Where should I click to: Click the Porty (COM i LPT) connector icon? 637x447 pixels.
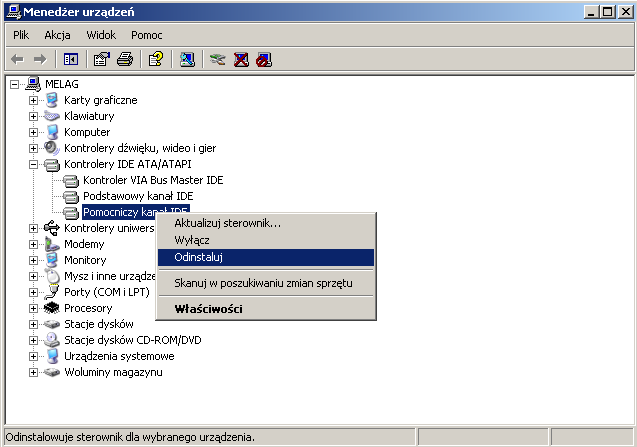pos(52,292)
